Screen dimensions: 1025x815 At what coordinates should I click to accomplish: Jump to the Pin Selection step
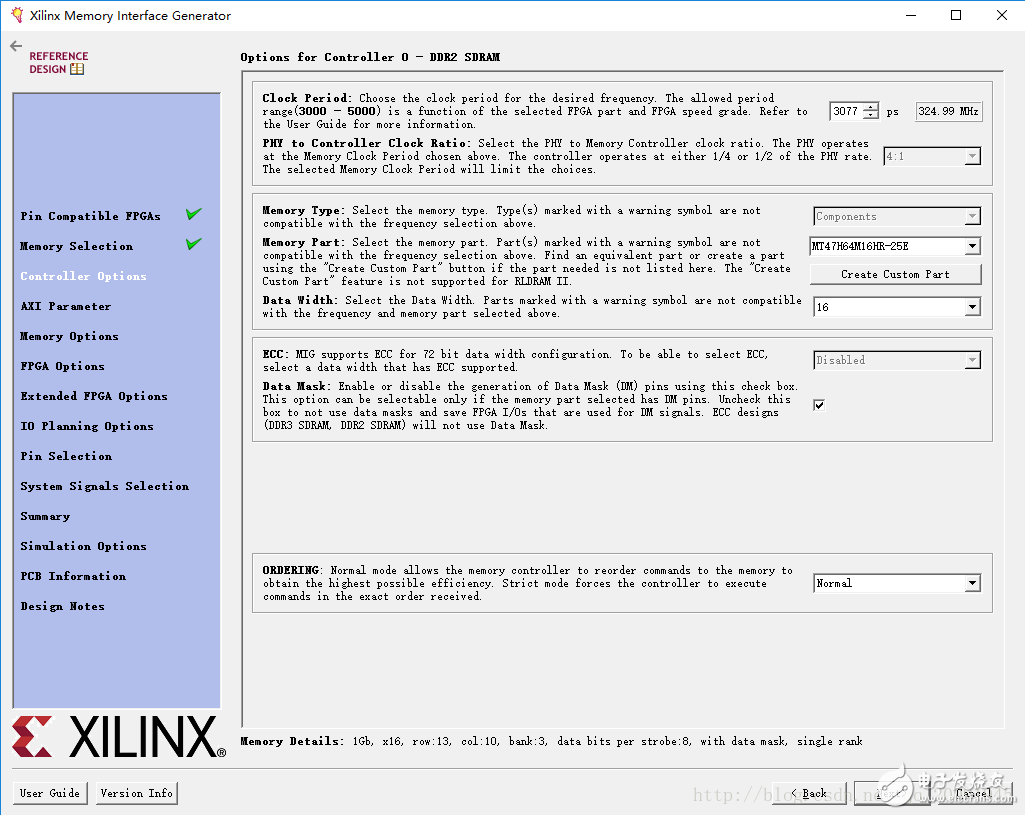[67, 456]
